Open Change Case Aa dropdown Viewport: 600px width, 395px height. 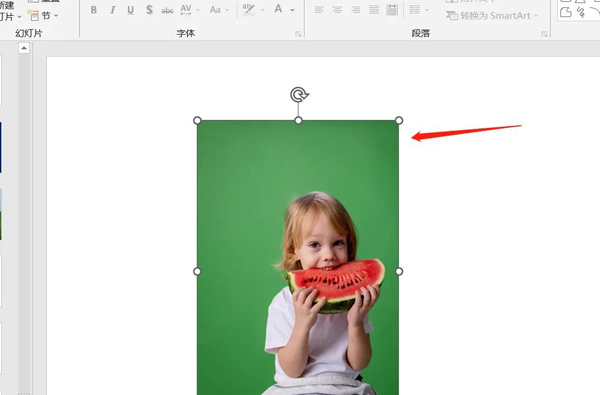click(x=219, y=10)
